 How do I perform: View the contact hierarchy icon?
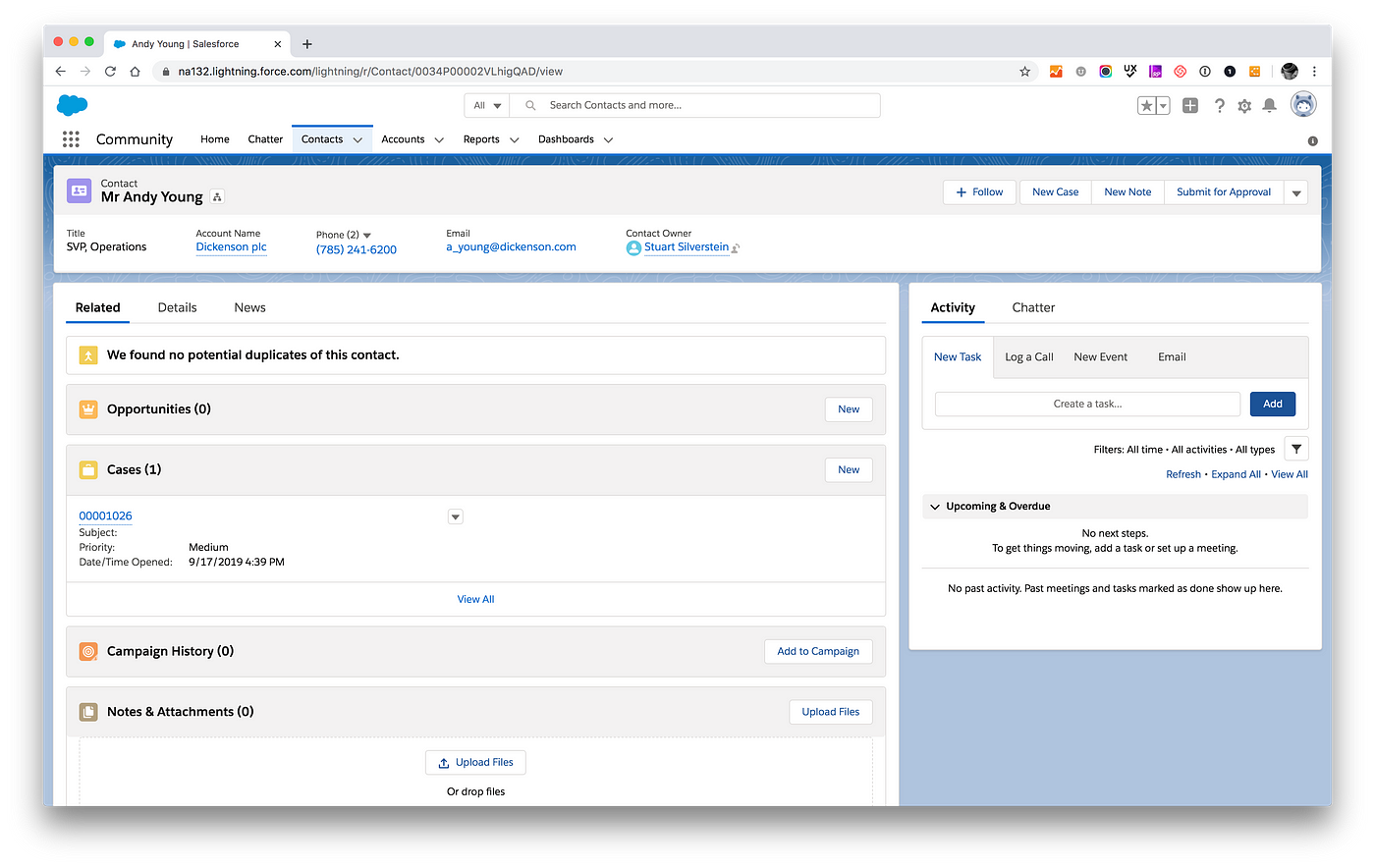click(x=217, y=196)
